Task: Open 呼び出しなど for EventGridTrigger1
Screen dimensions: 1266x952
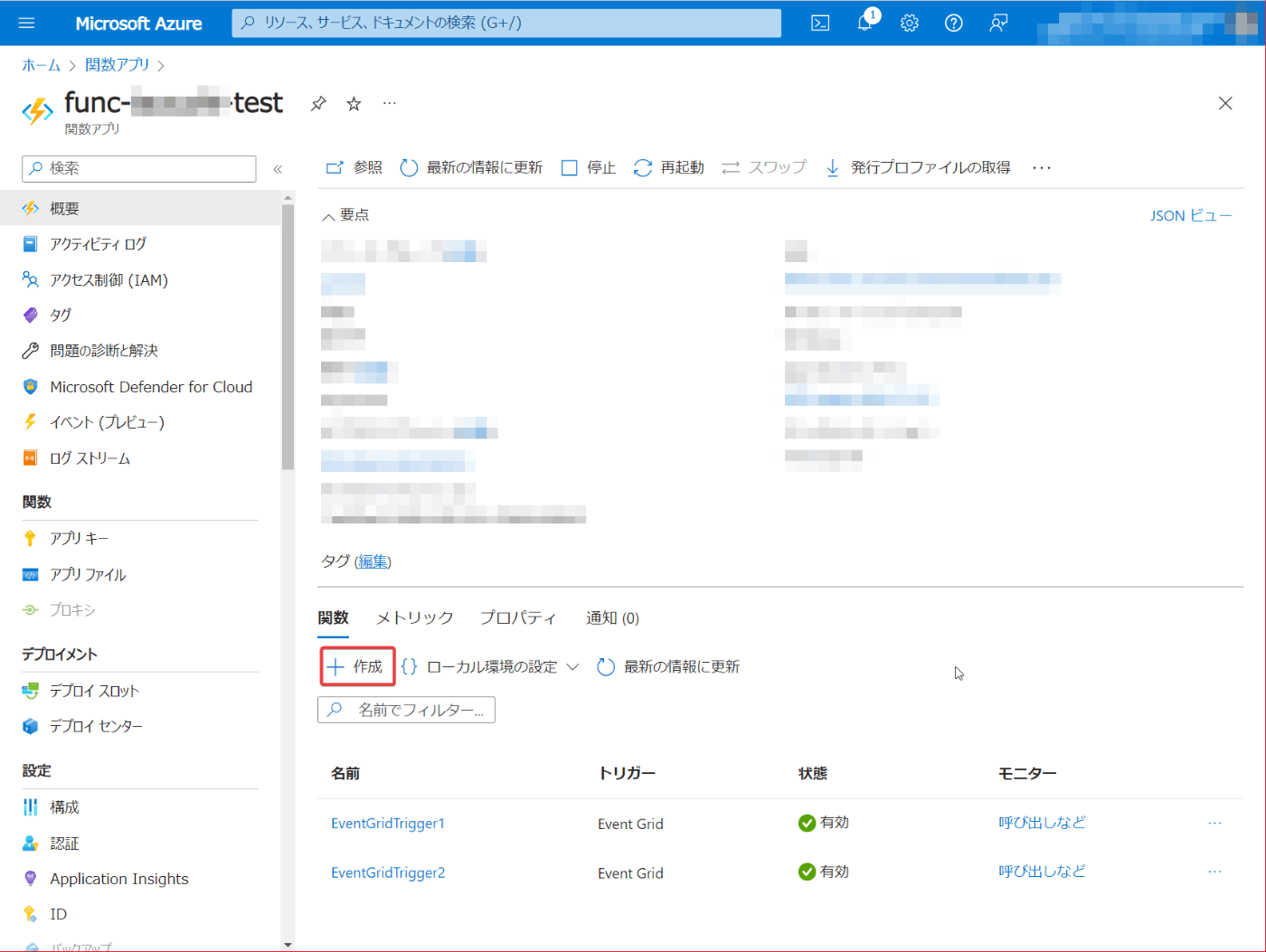Action: click(x=1042, y=823)
